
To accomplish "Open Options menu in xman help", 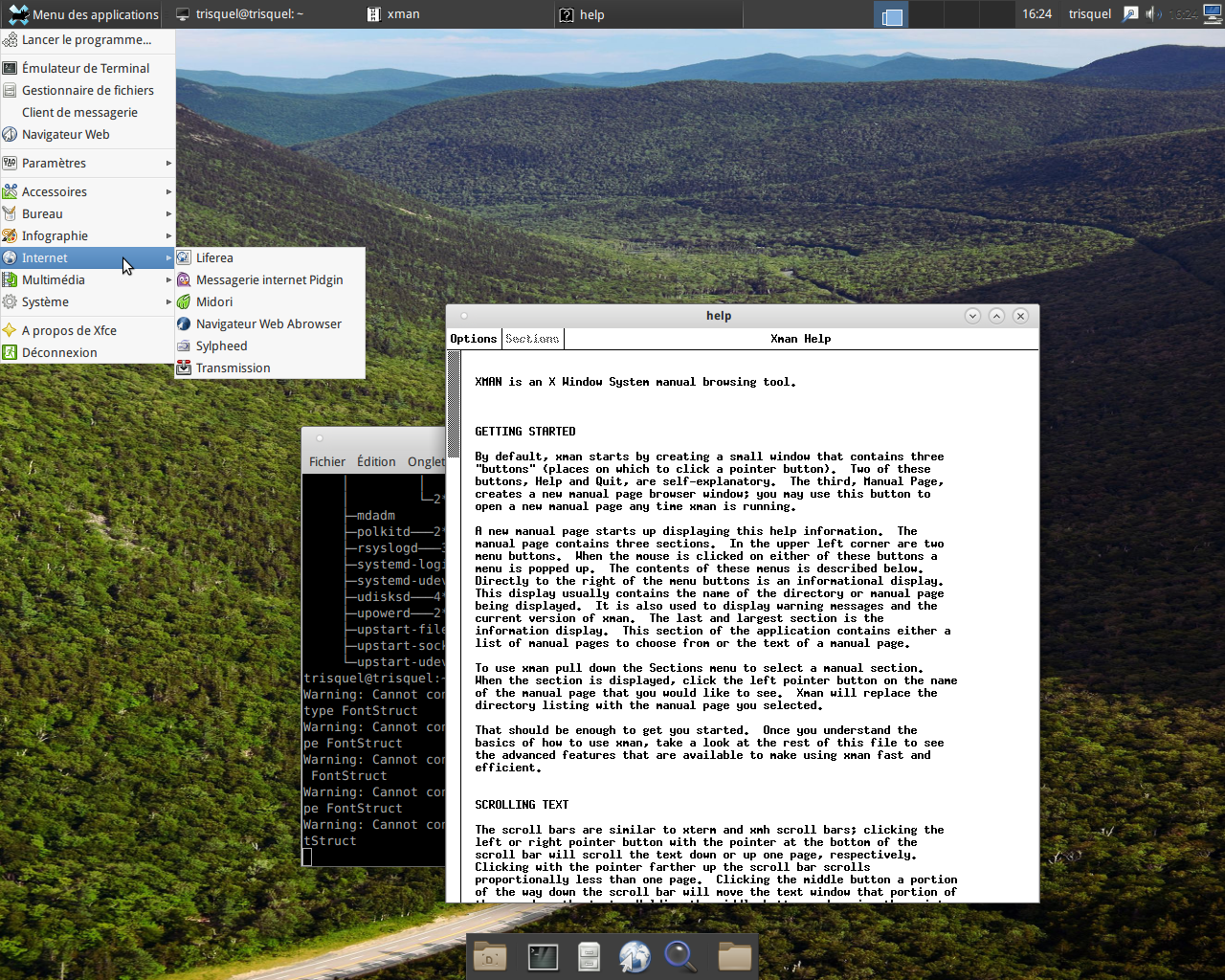I will coord(474,339).
